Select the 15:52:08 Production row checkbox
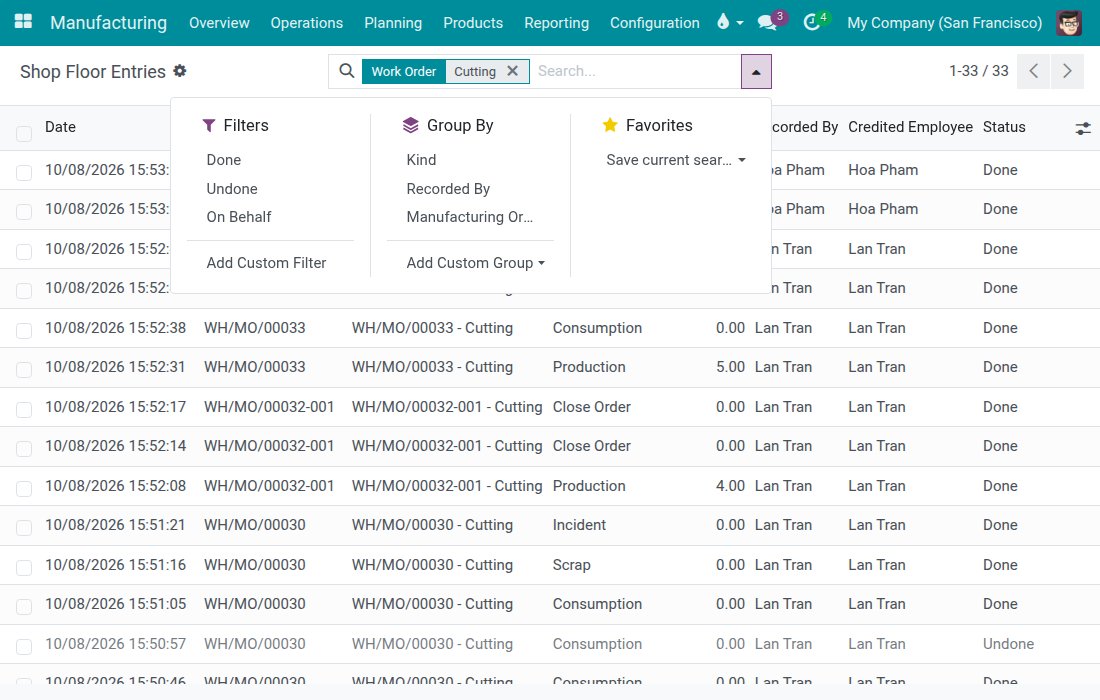 point(24,488)
